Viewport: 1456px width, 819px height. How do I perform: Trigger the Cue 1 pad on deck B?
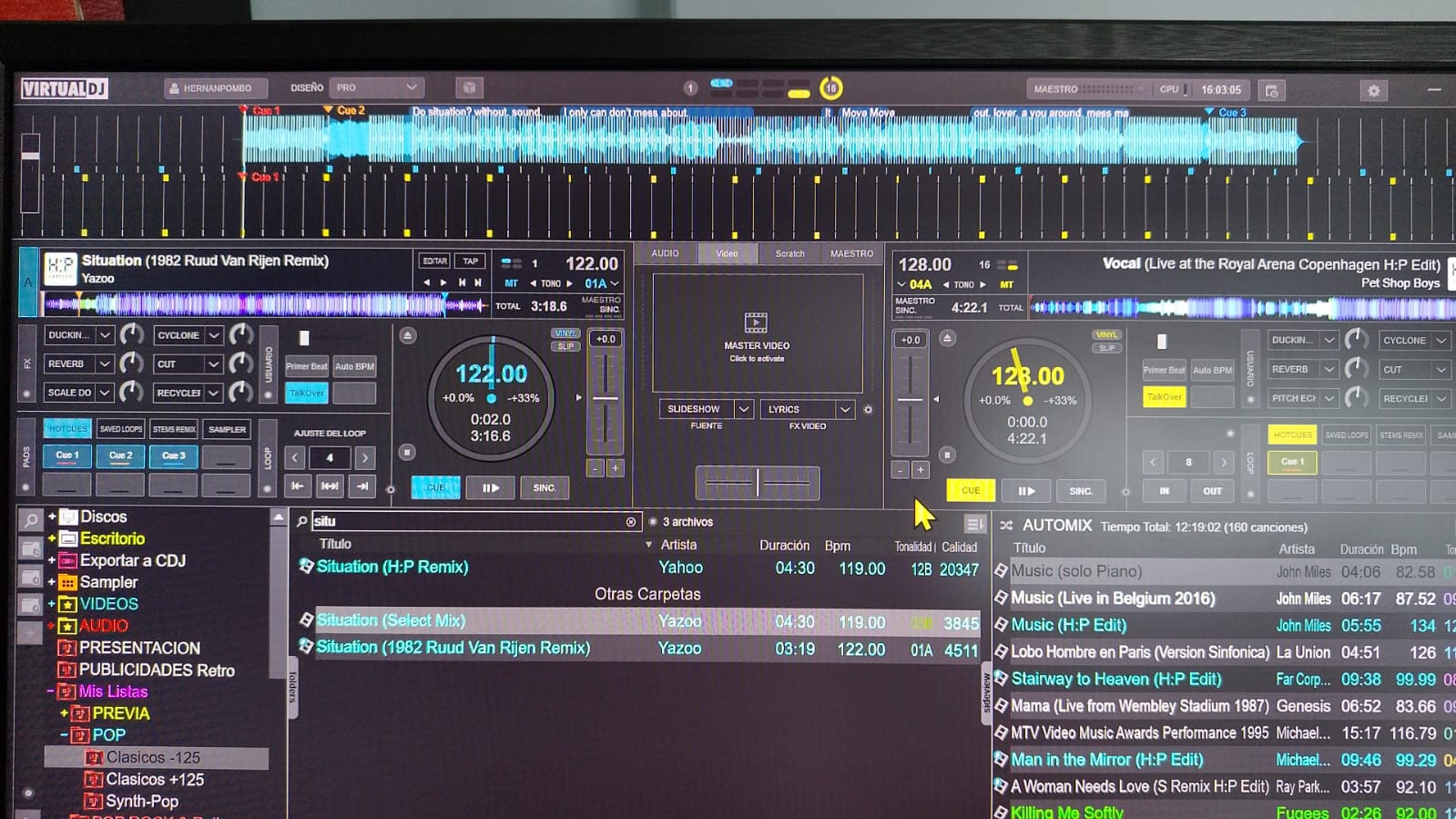pyautogui.click(x=1292, y=462)
